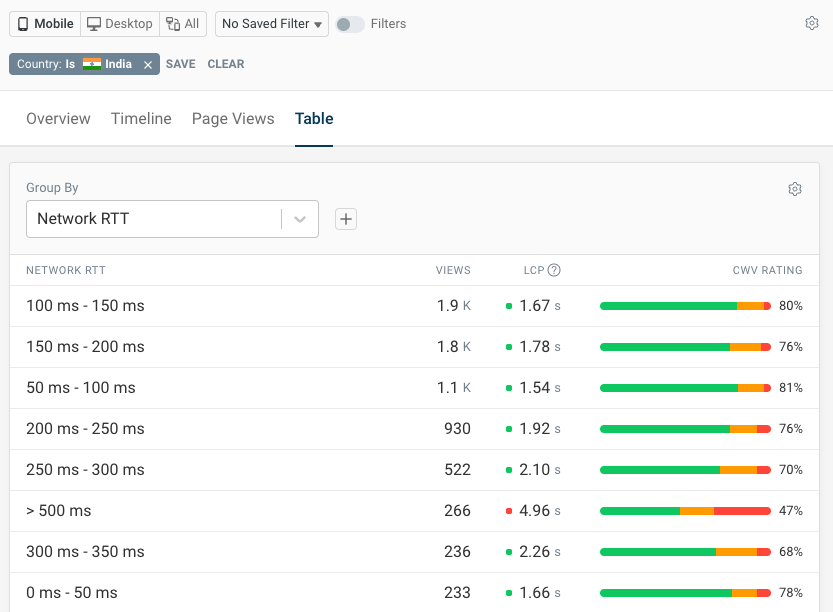This screenshot has height=612, width=833.
Task: Select the 100 ms - 150 ms row
Action: click(x=85, y=306)
